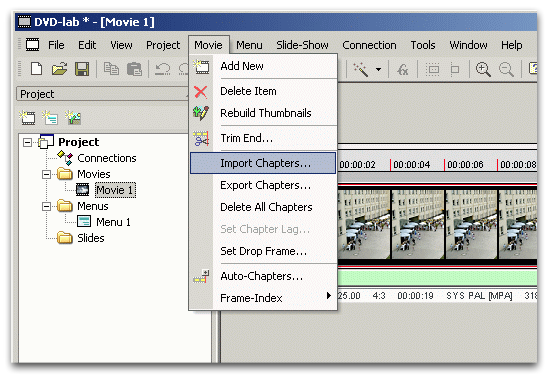Select Set Drop Frame... entry
This screenshot has width=550, height=380.
pos(263,251)
